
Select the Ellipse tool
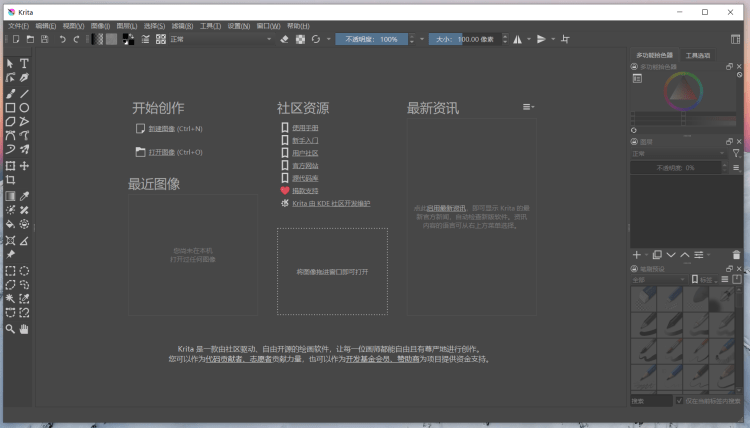pyautogui.click(x=24, y=108)
